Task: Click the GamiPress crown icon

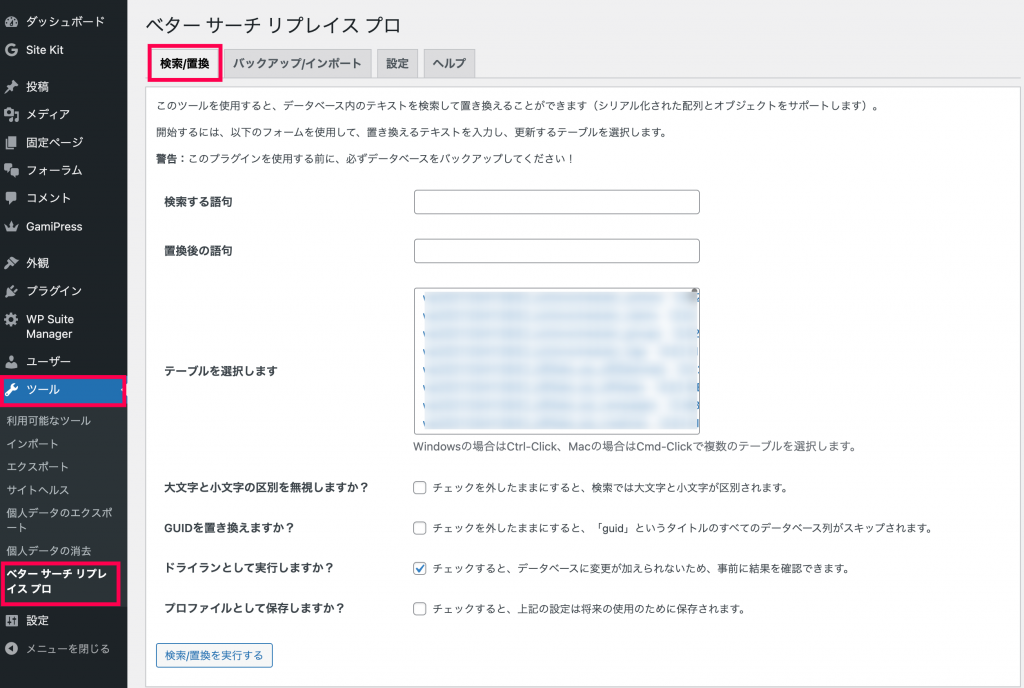Action: coord(11,227)
